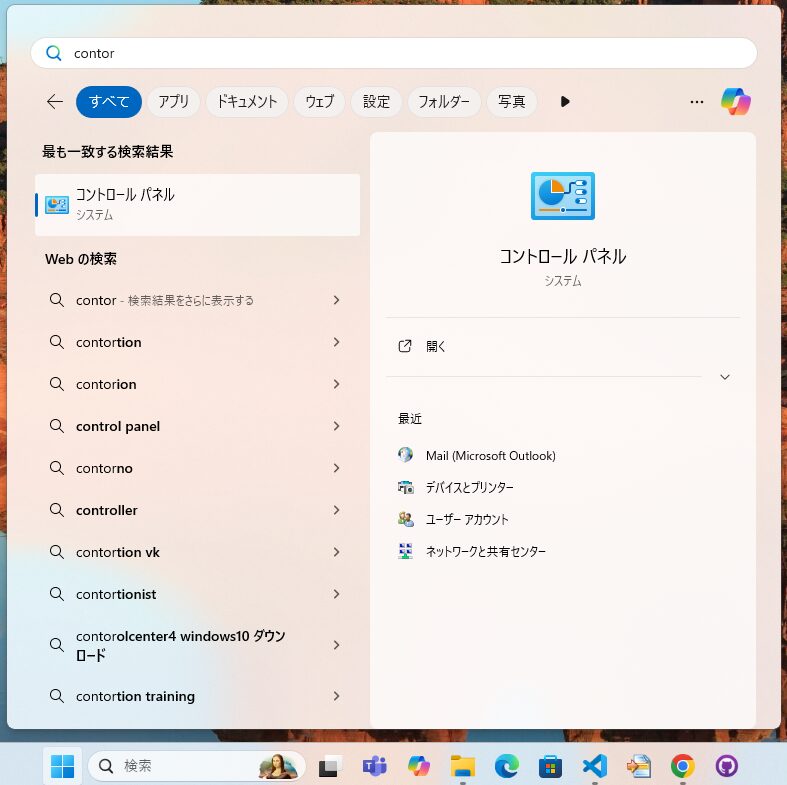Image resolution: width=787 pixels, height=785 pixels.
Task: Open recent item デバイスとプリンター
Action: point(469,487)
